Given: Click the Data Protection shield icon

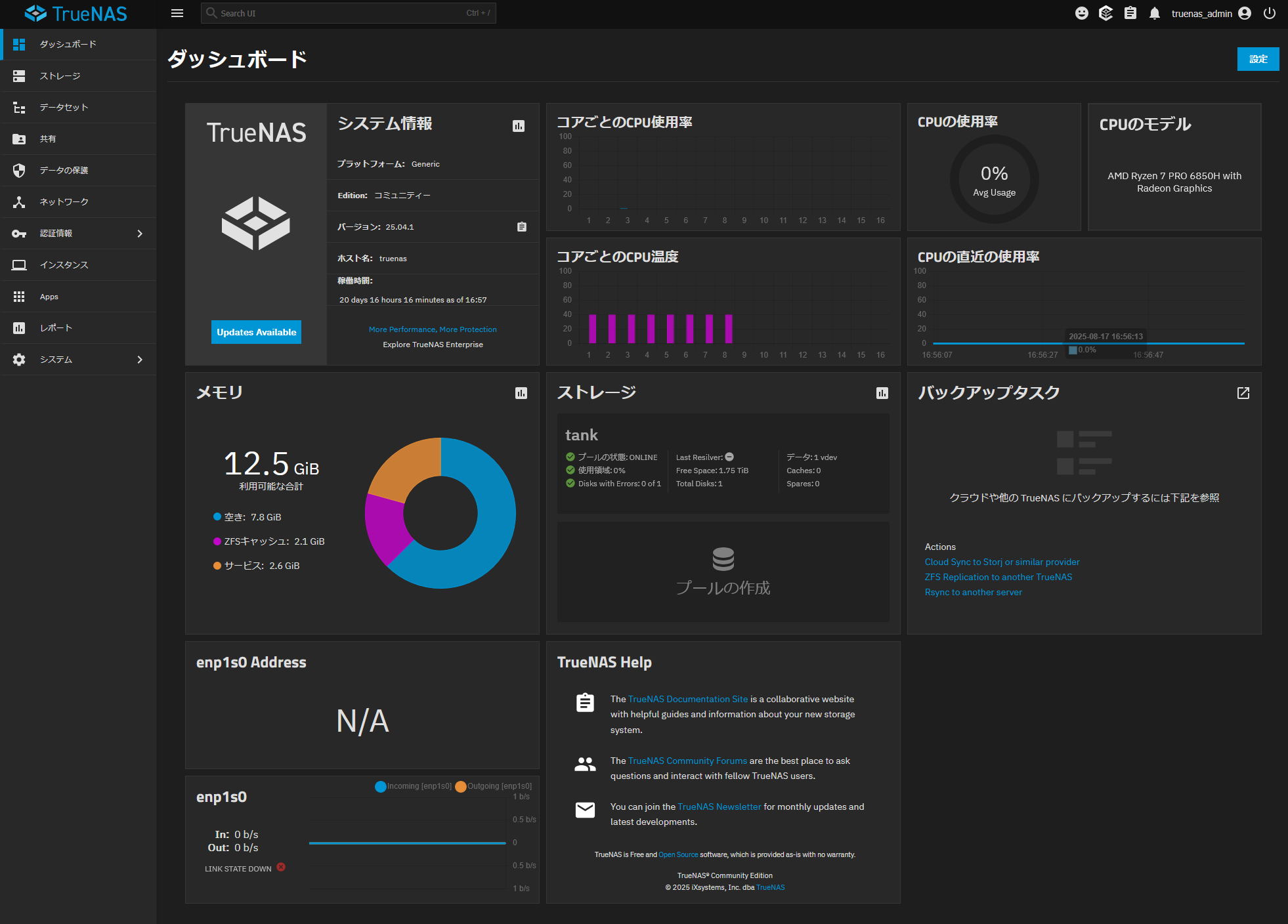Looking at the screenshot, I should pyautogui.click(x=19, y=171).
